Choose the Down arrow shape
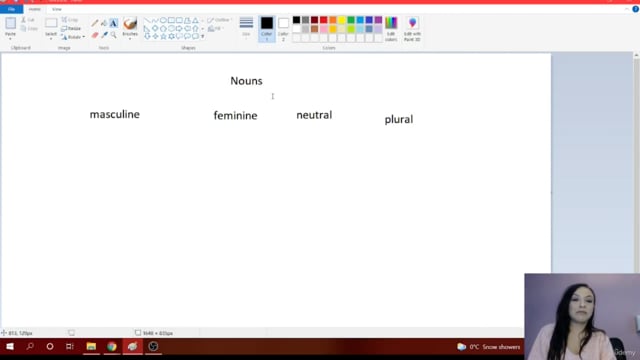Image resolution: width=640 pixels, height=360 pixels. coord(147,36)
